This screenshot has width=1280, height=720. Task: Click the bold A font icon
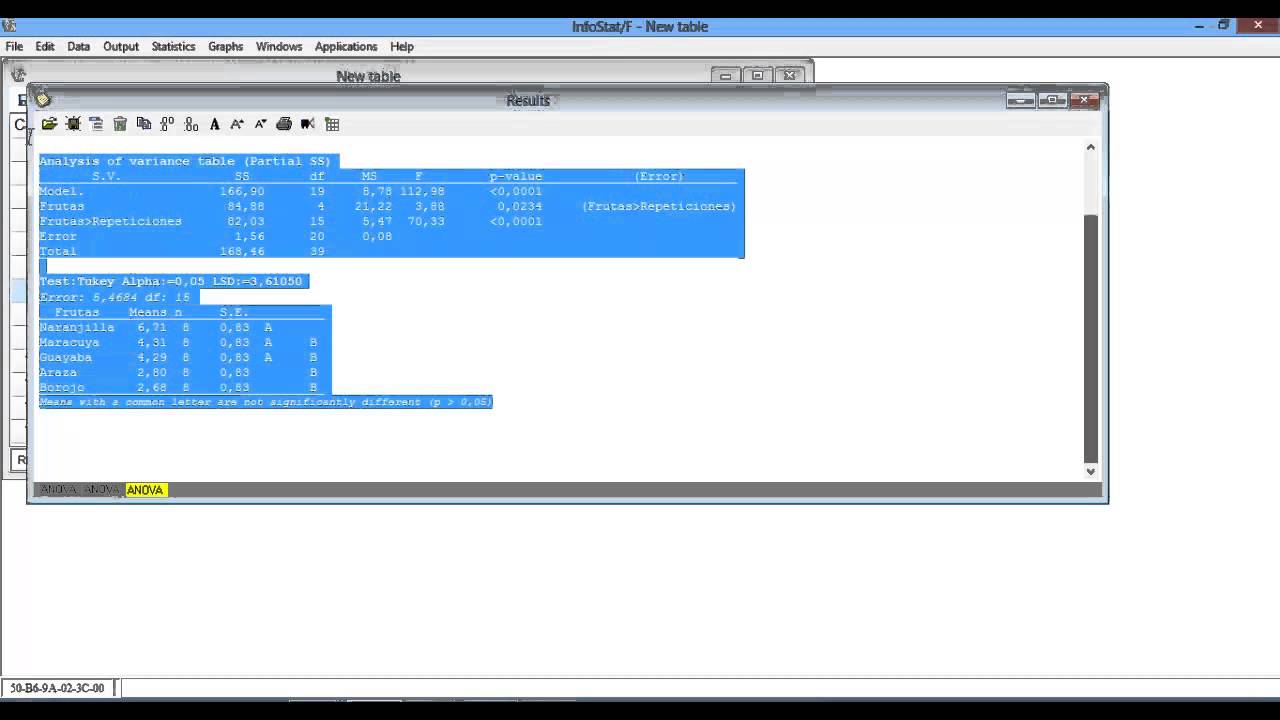[x=214, y=124]
